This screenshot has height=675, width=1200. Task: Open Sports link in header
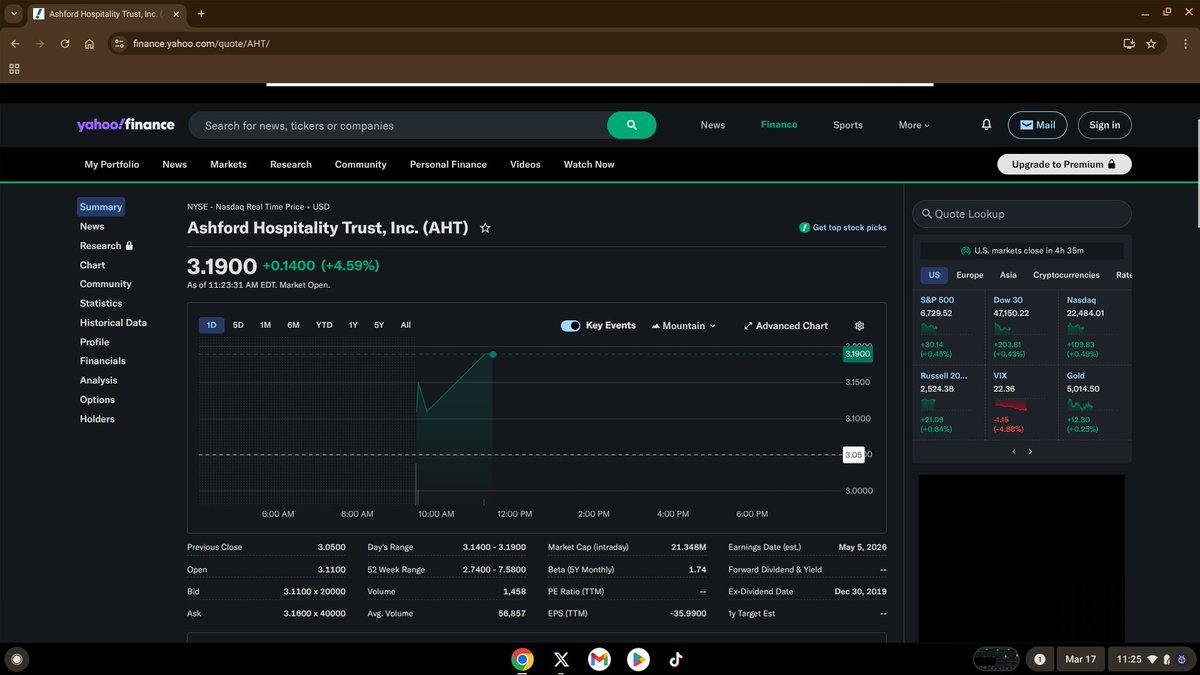(x=848, y=125)
